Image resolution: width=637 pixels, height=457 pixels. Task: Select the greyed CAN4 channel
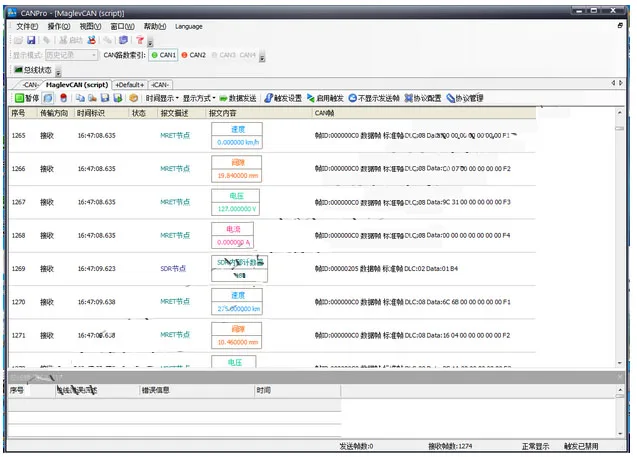247,55
